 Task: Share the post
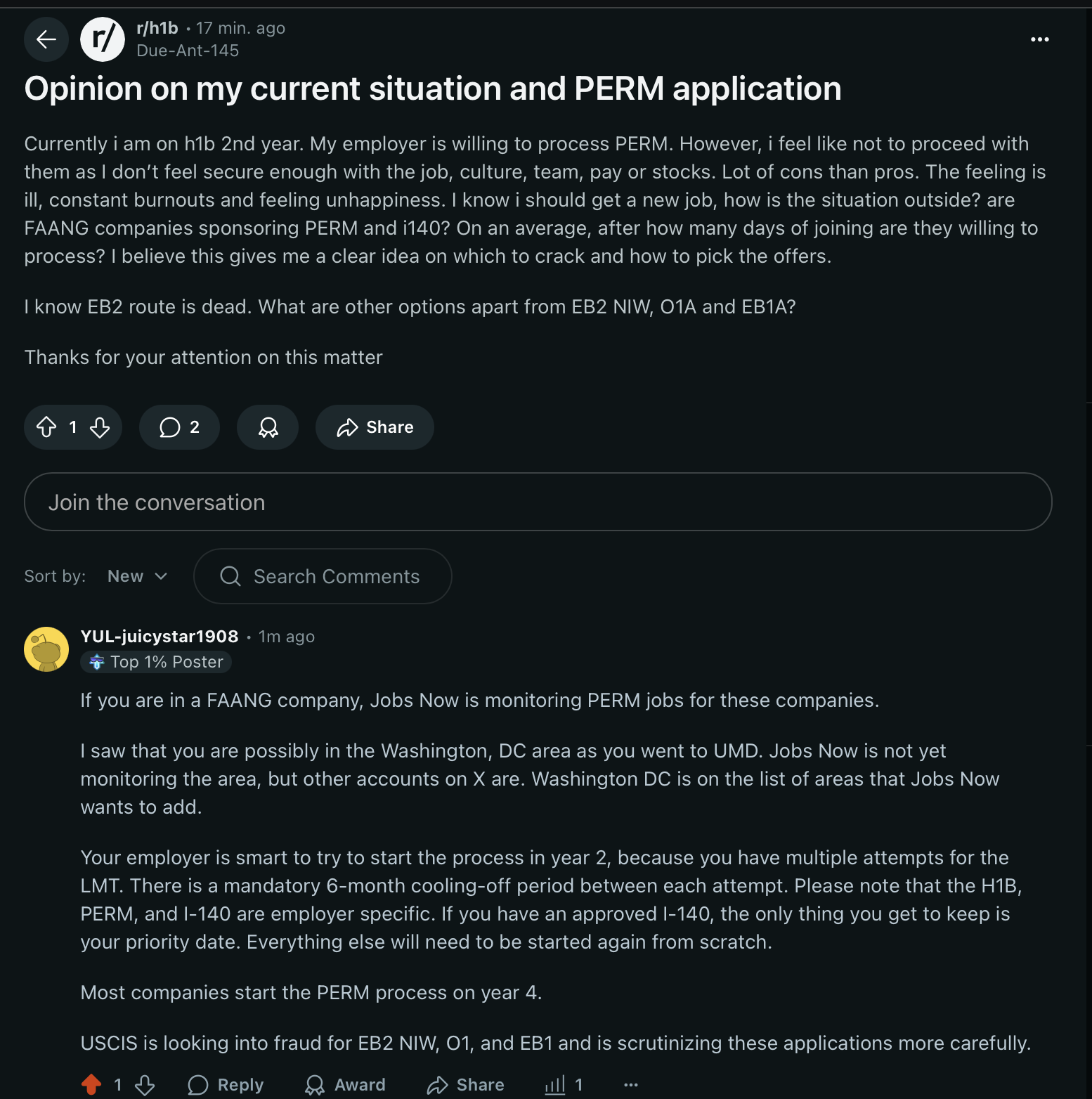[375, 427]
